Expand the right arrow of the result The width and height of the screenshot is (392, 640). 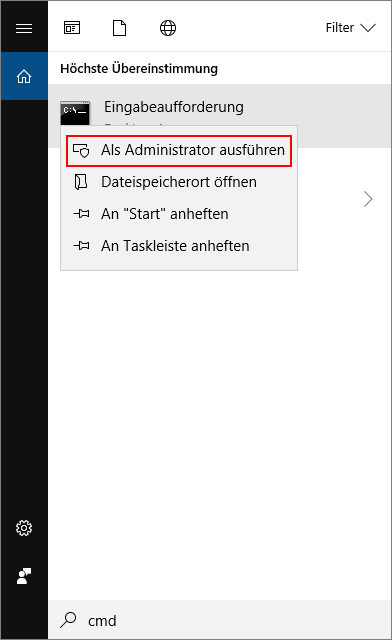[x=368, y=199]
